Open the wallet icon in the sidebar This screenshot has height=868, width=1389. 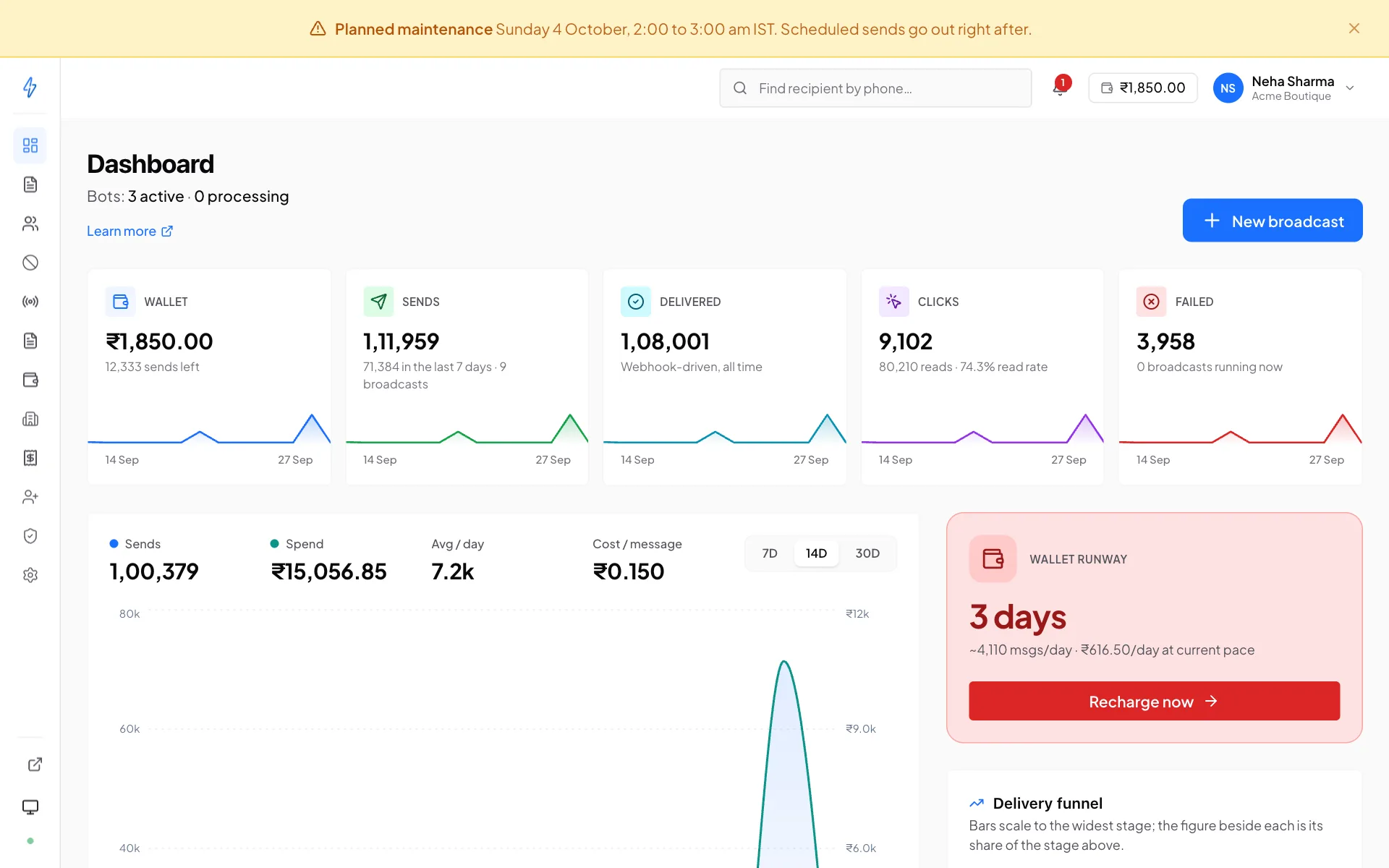[x=30, y=380]
